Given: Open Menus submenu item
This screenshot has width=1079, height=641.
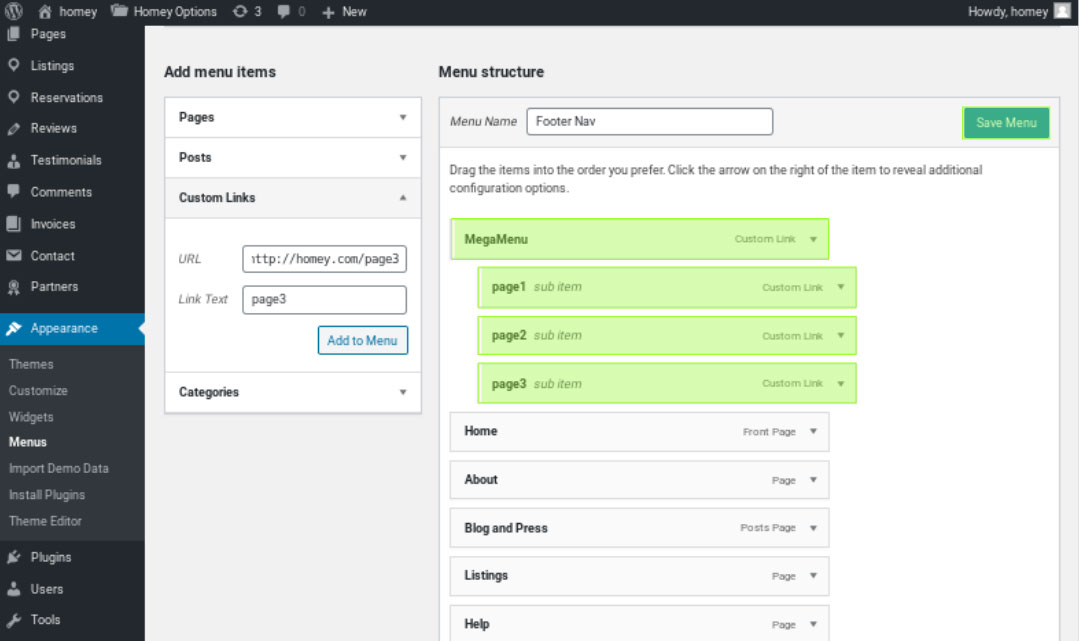Looking at the screenshot, I should point(28,442).
